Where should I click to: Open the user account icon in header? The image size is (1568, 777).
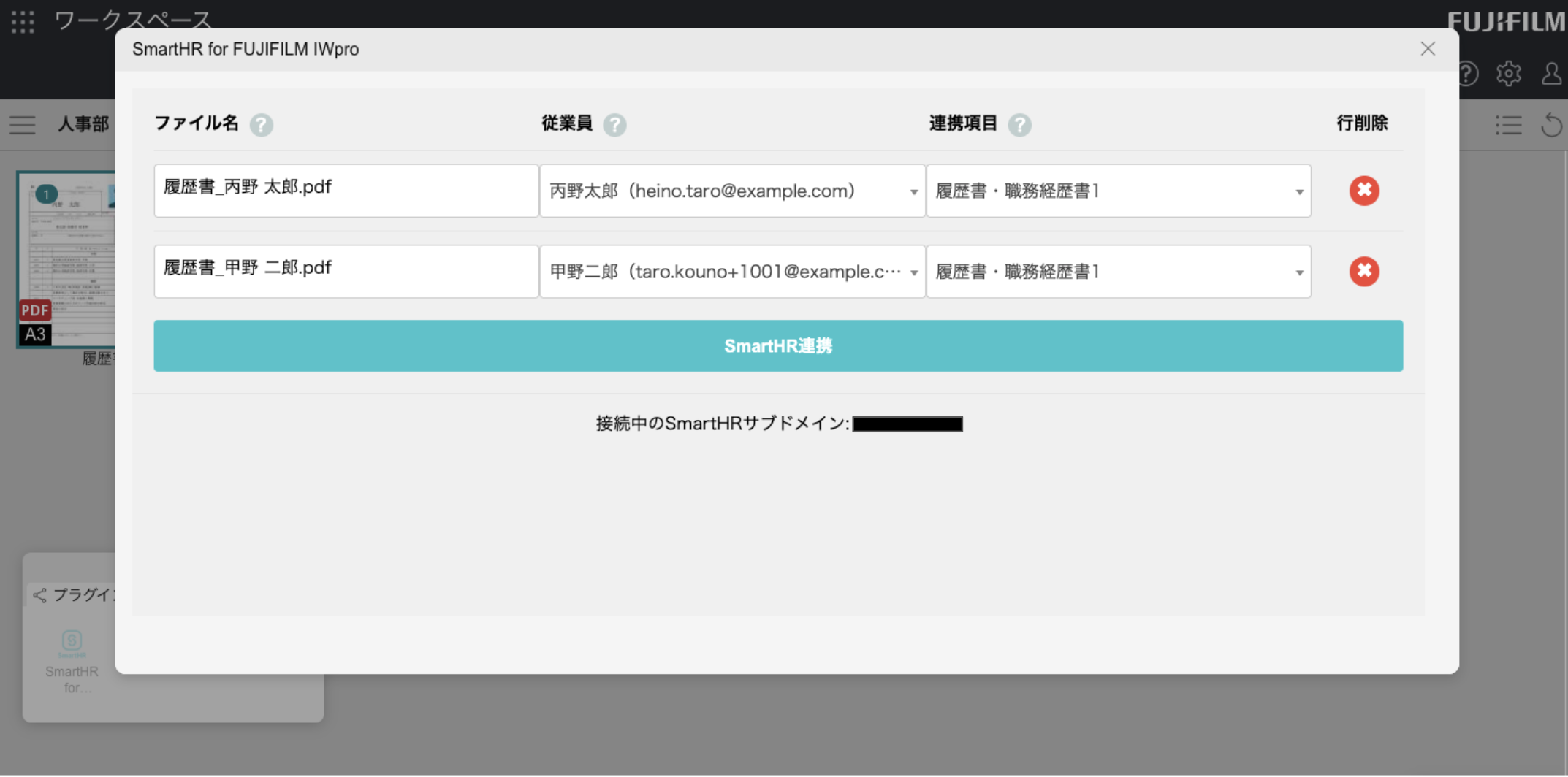point(1552,74)
